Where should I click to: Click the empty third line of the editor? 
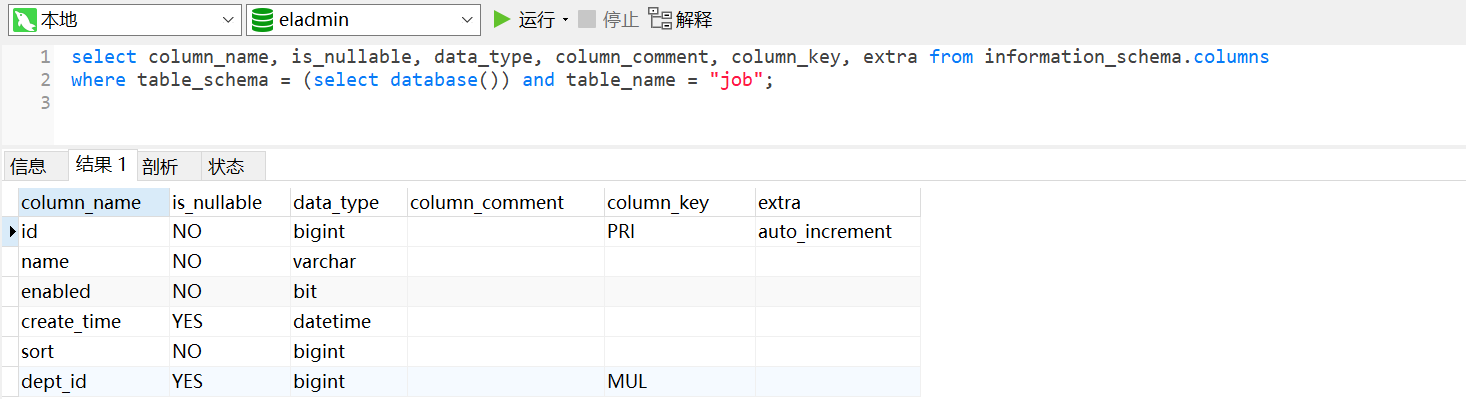tap(760, 104)
